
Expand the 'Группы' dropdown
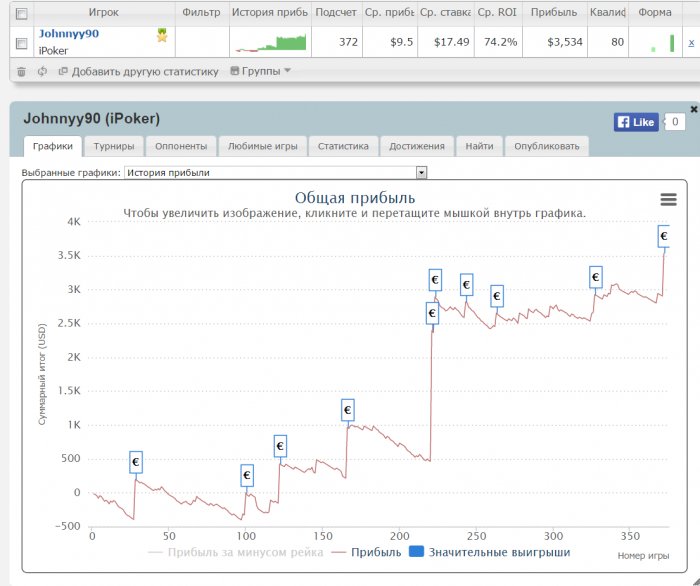[260, 71]
